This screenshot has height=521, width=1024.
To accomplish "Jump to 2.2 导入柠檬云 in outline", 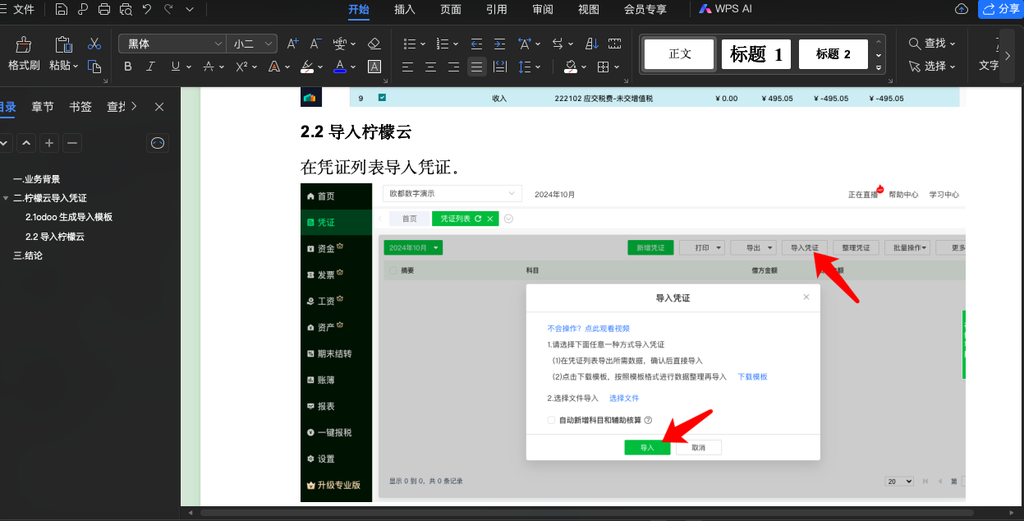I will 55,236.
